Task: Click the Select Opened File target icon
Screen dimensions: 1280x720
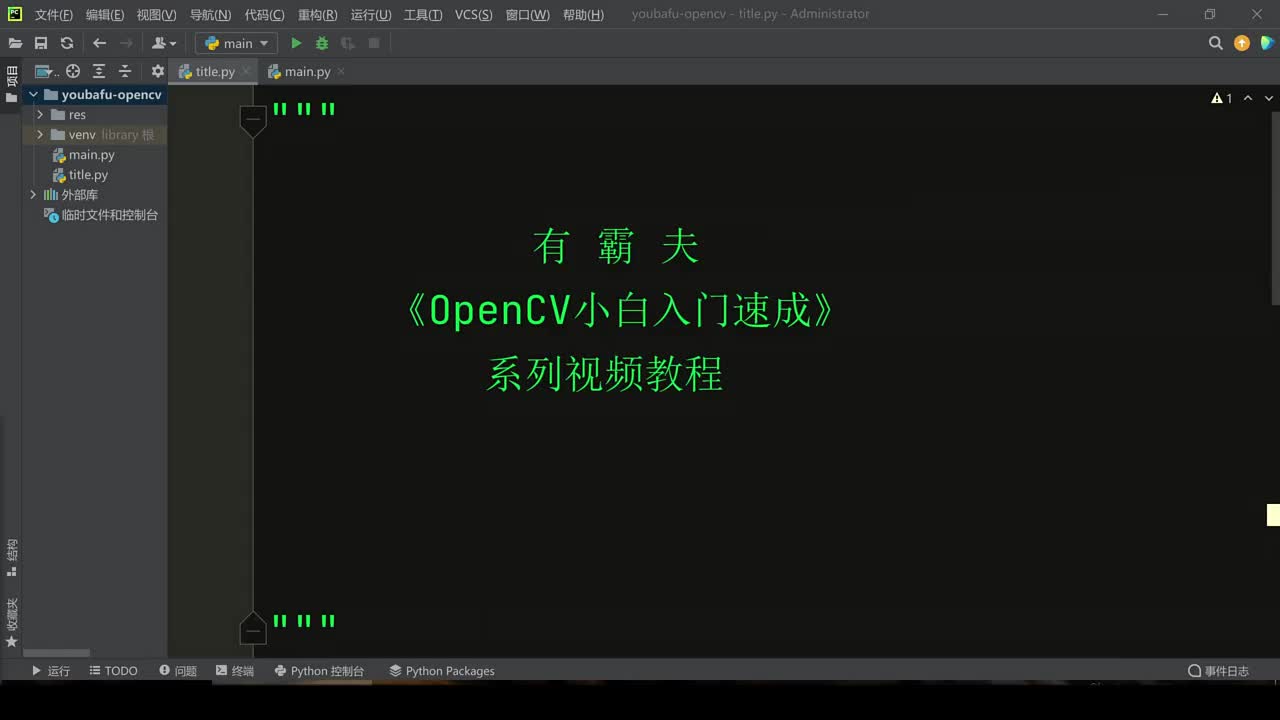Action: [73, 71]
